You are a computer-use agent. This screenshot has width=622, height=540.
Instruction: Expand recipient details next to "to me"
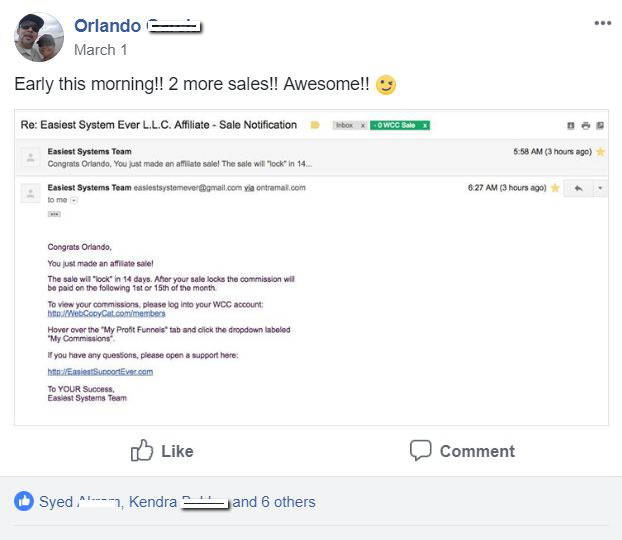(73, 200)
